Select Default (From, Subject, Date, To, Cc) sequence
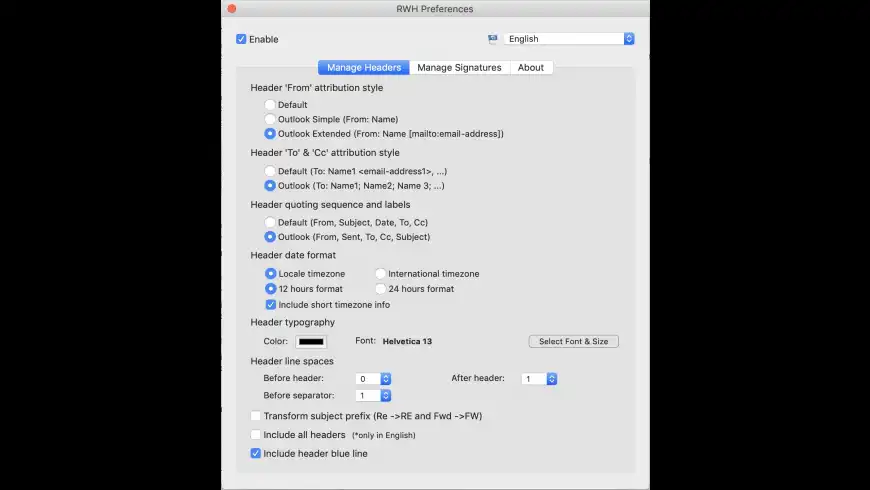The width and height of the screenshot is (870, 490). click(270, 222)
